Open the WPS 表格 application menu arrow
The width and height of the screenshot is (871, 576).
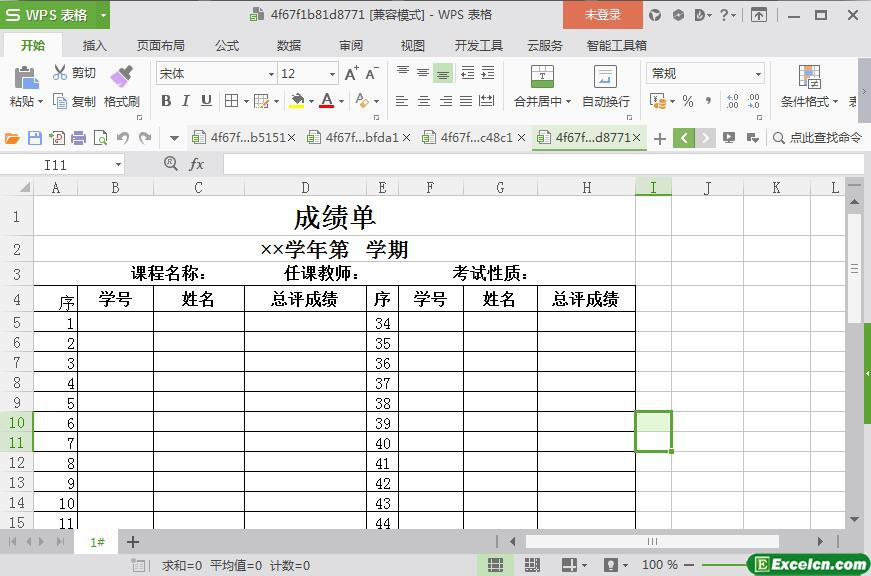coord(103,15)
